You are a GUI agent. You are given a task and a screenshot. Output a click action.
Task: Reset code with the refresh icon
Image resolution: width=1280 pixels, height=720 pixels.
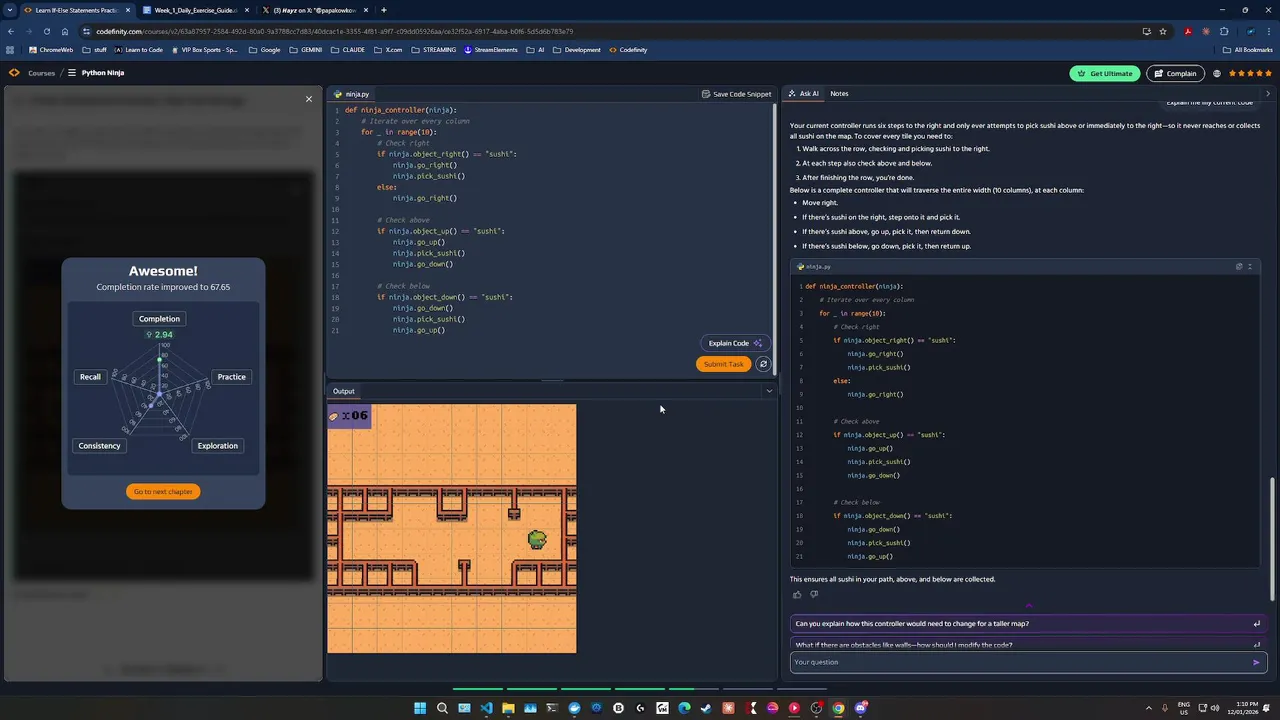pyautogui.click(x=763, y=364)
